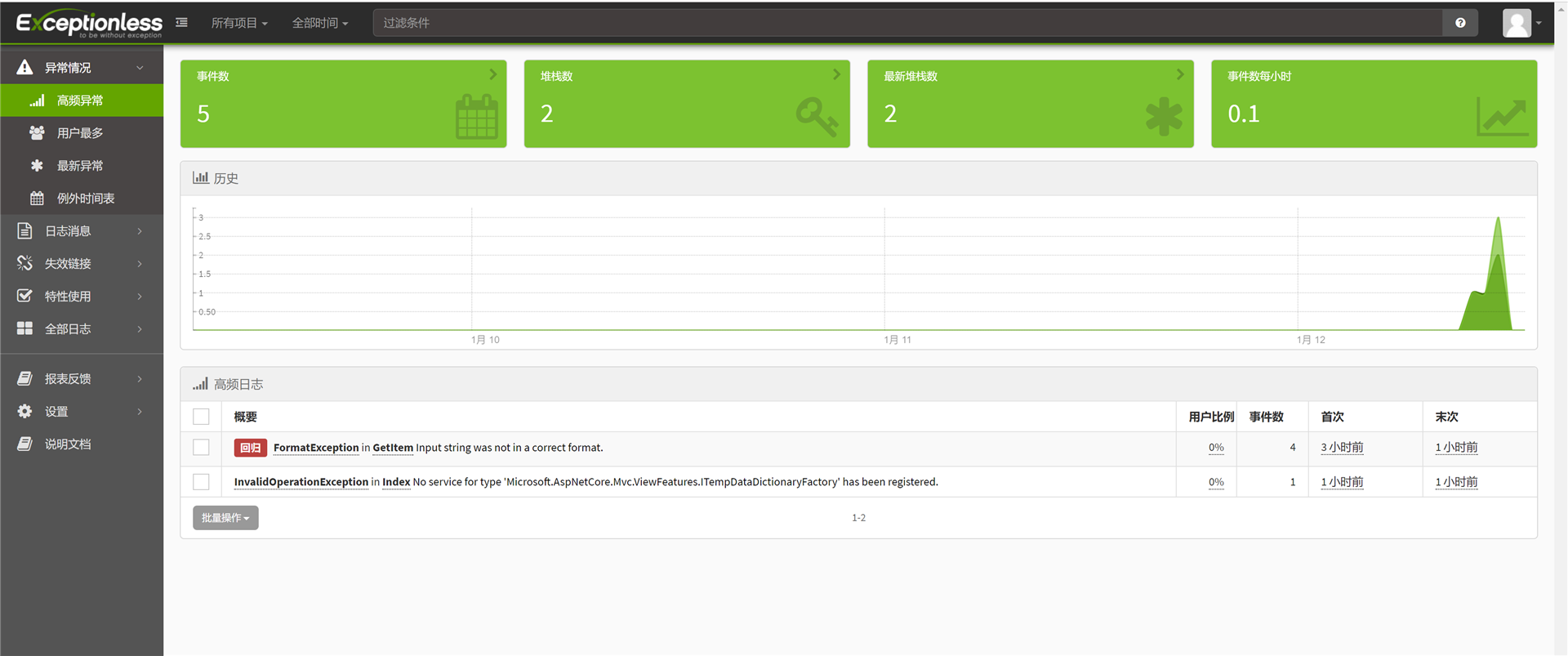This screenshot has height=656, width=1568.
Task: Open the 日志消息 menu
Action: pyautogui.click(x=82, y=231)
